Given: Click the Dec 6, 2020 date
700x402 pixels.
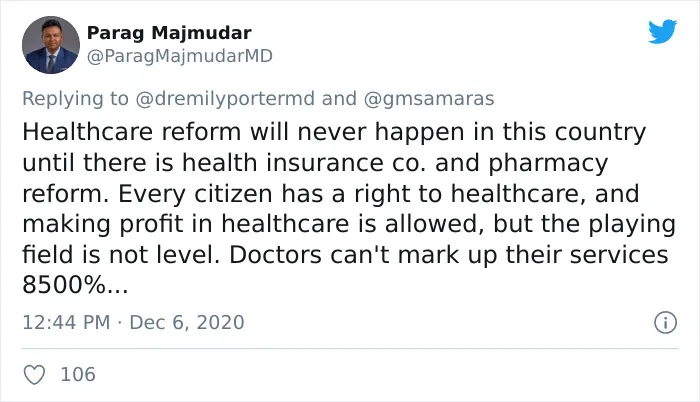Looking at the screenshot, I should (187, 322).
